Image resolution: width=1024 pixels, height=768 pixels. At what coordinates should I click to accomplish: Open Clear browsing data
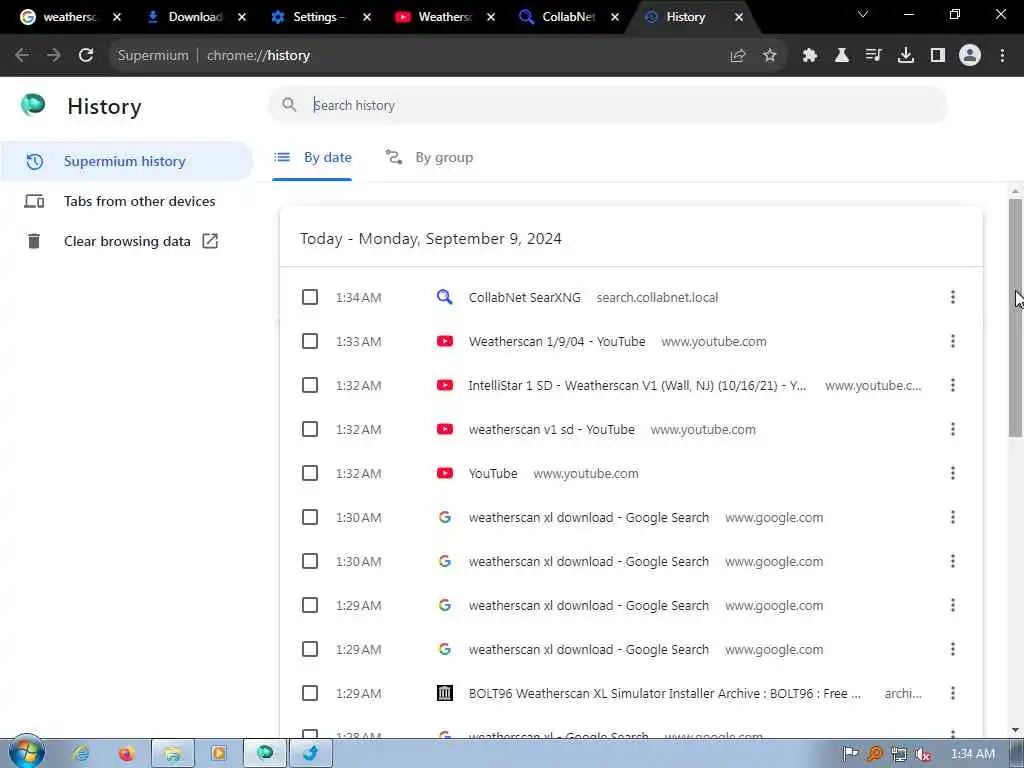[x=127, y=242]
